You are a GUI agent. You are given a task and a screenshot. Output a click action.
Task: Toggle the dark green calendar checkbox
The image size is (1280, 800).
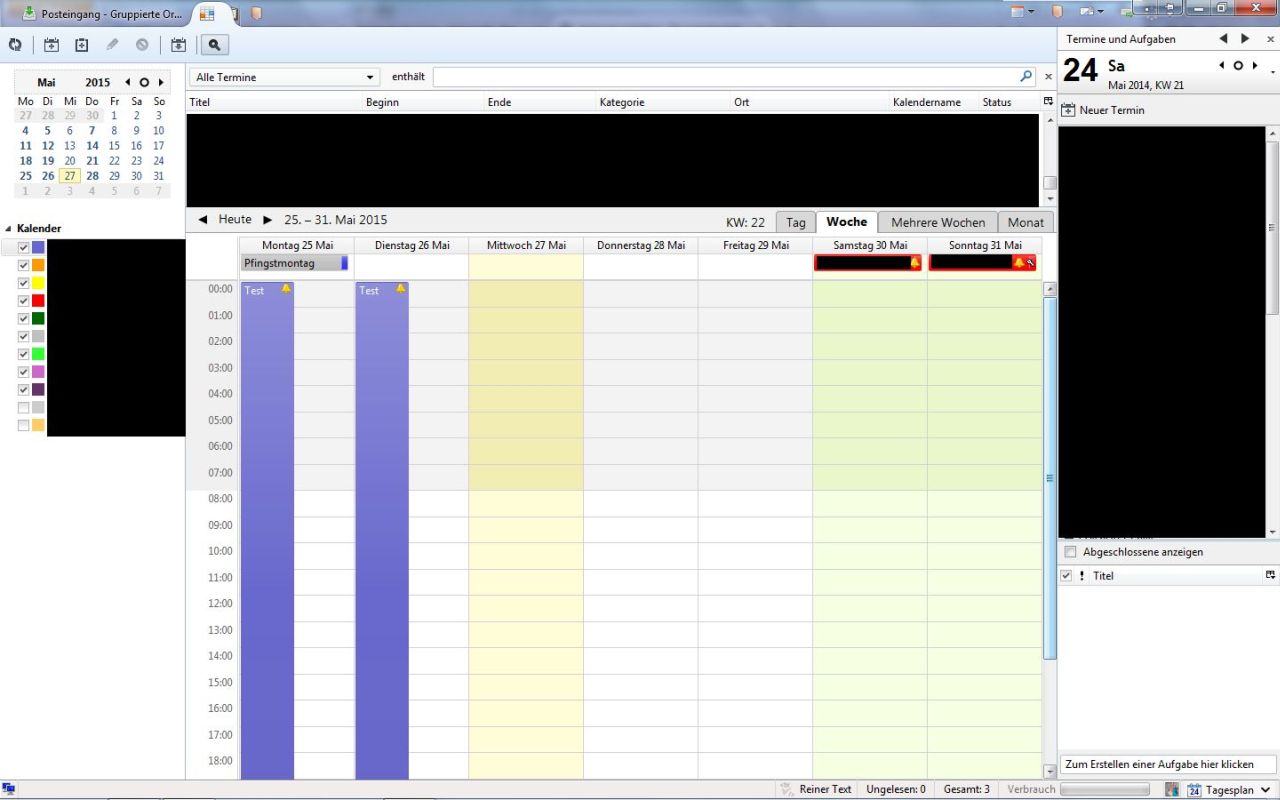23,318
